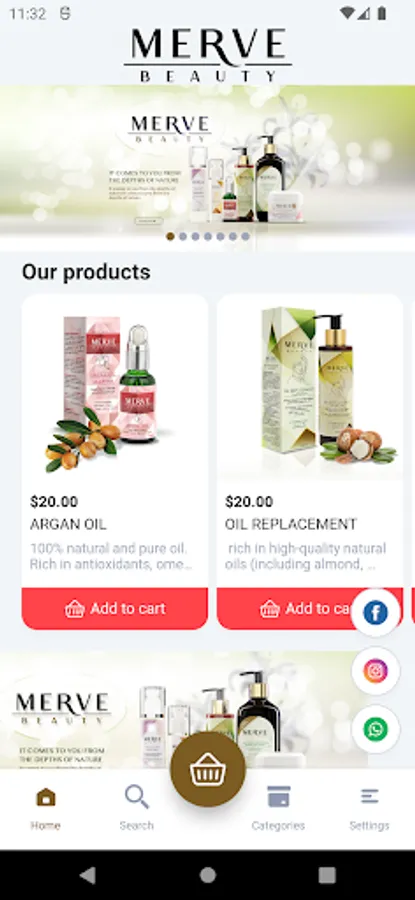
Task: Jump to the last carousel indicator dot
Action: (x=245, y=236)
